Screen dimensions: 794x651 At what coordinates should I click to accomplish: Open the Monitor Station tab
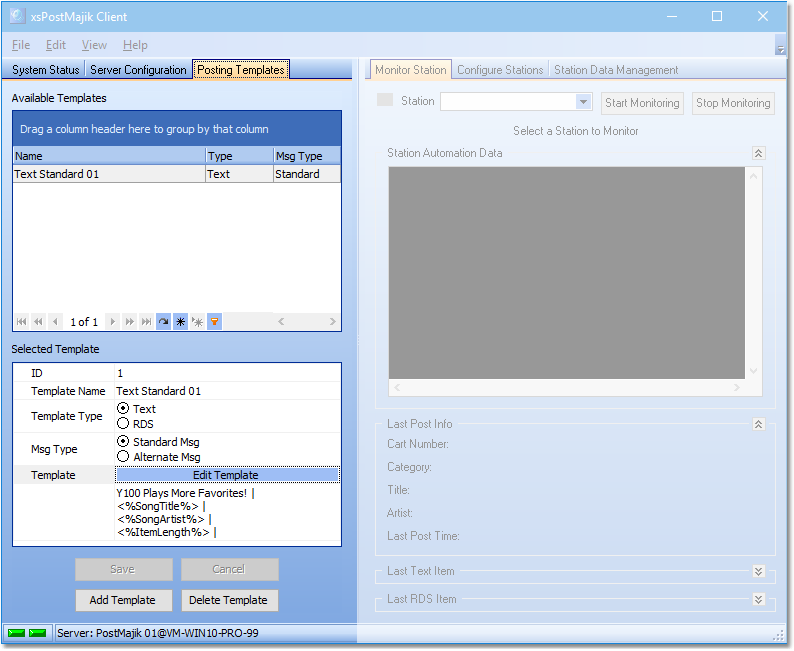(x=411, y=70)
